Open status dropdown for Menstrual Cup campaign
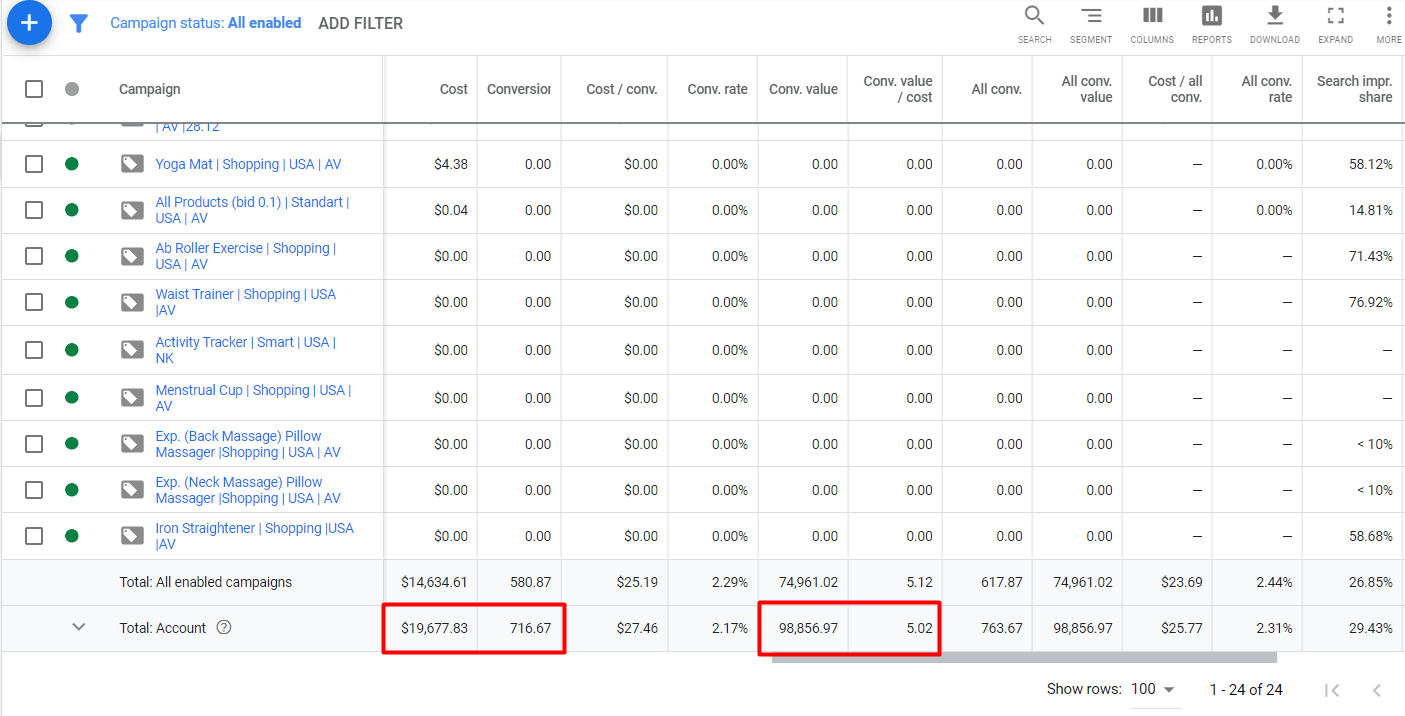Image resolution: width=1405 pixels, height=716 pixels. [72, 398]
